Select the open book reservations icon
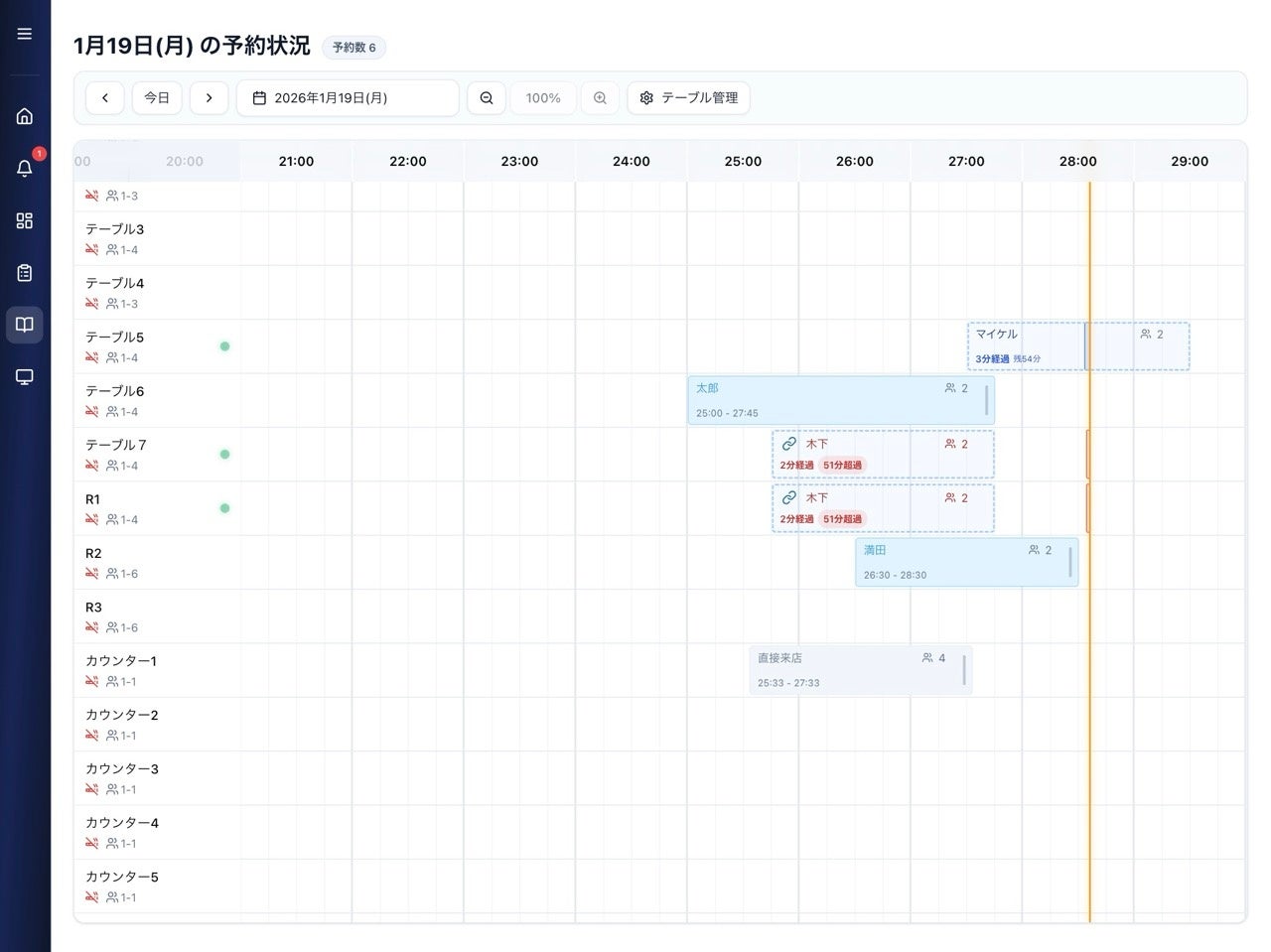1271x952 pixels. click(x=25, y=325)
